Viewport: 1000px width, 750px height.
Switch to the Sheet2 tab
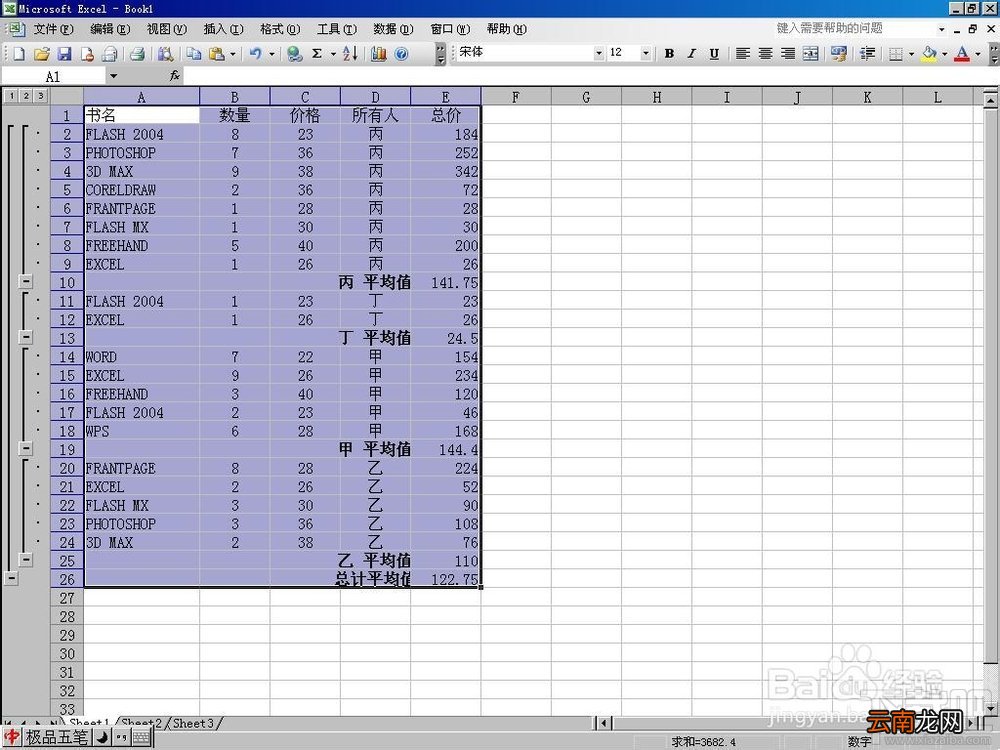pyautogui.click(x=142, y=723)
